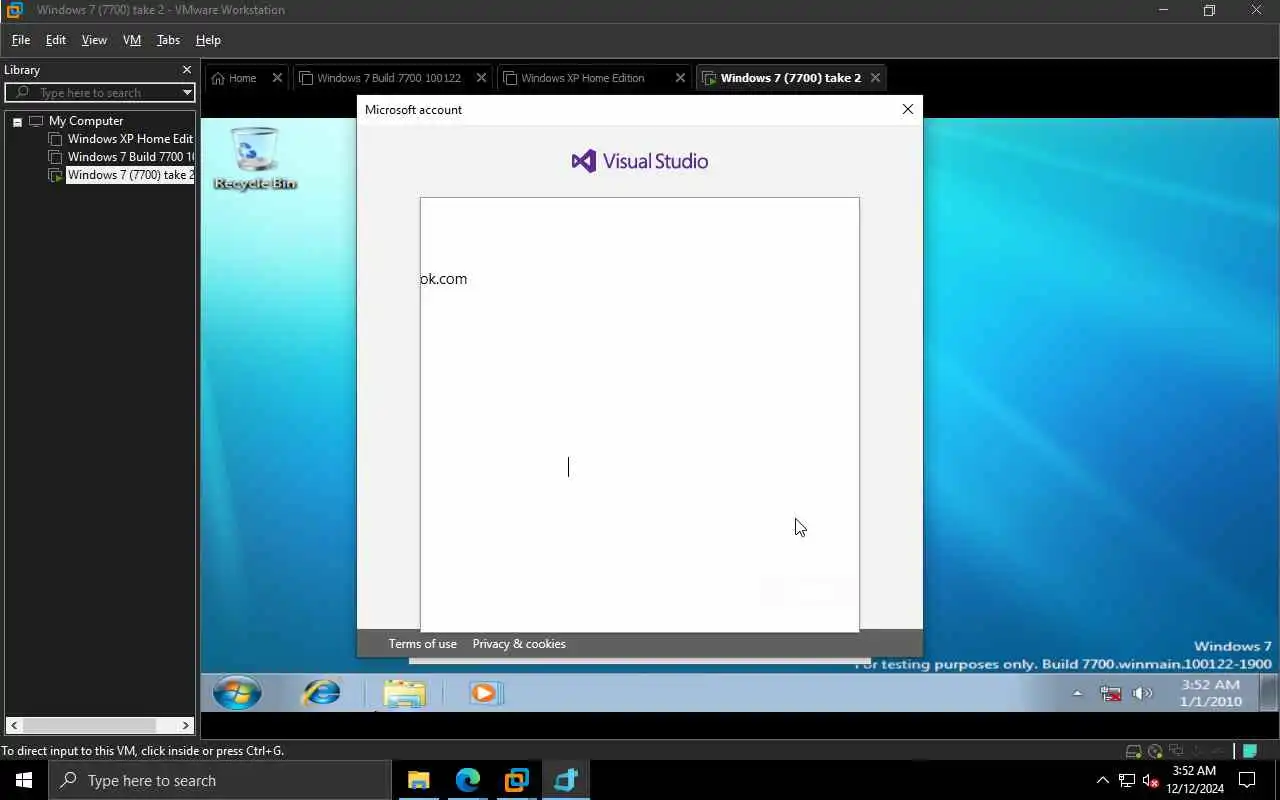Click the guest network status tray icon
This screenshot has width=1280, height=800.
pos(1110,693)
